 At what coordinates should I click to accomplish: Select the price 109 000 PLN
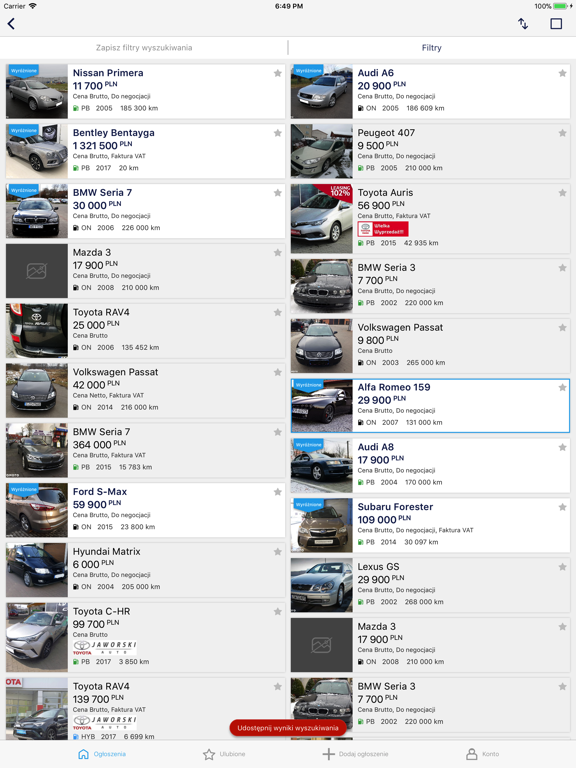pyautogui.click(x=384, y=520)
